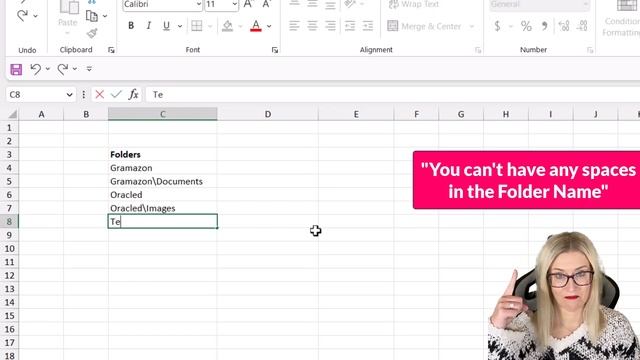Open Fill Color dropdown arrow
Screen dimensions: 640x360
(240, 26)
